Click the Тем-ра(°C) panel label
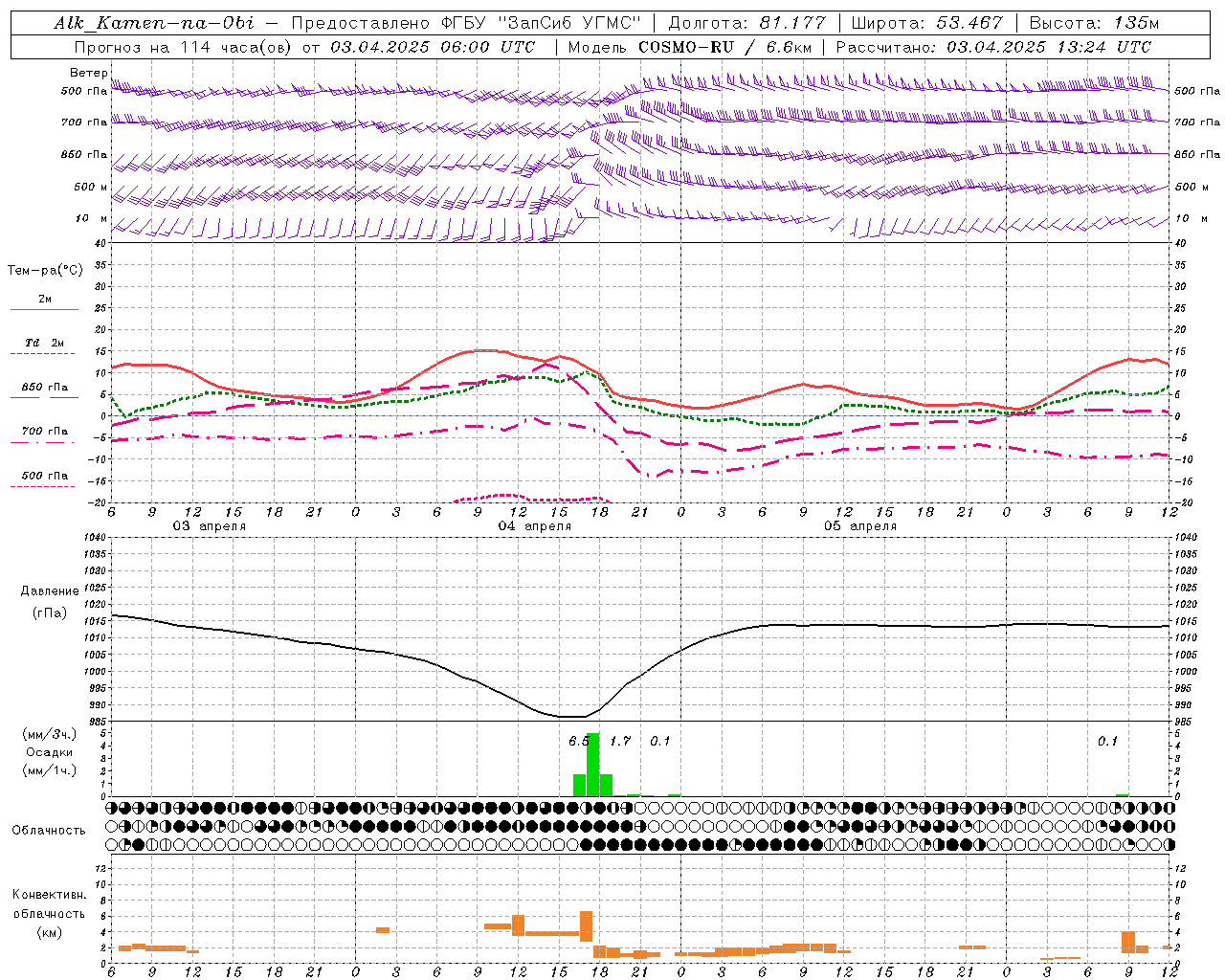Screen dimensions: 1225x980 coord(45,270)
